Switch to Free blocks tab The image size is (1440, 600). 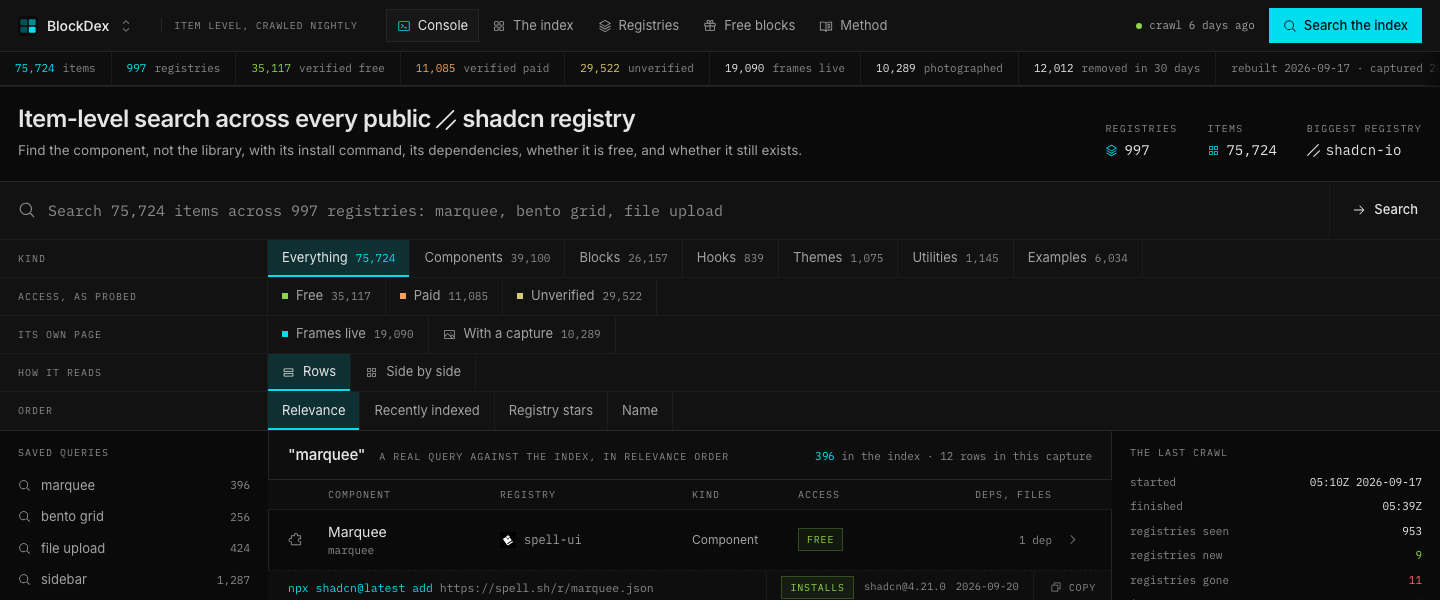click(749, 26)
